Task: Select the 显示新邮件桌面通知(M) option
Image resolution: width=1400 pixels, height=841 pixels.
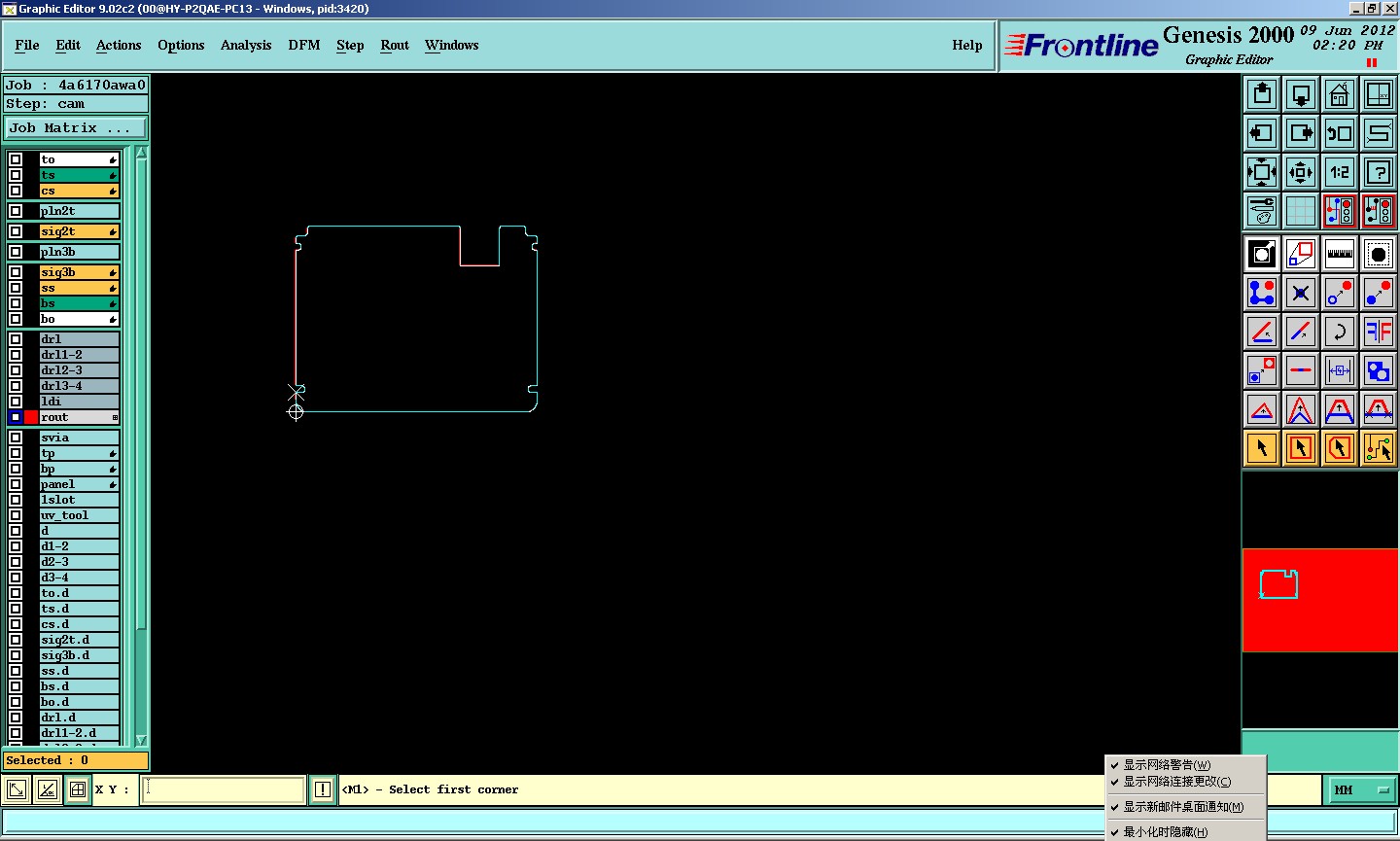Action: [x=1183, y=807]
